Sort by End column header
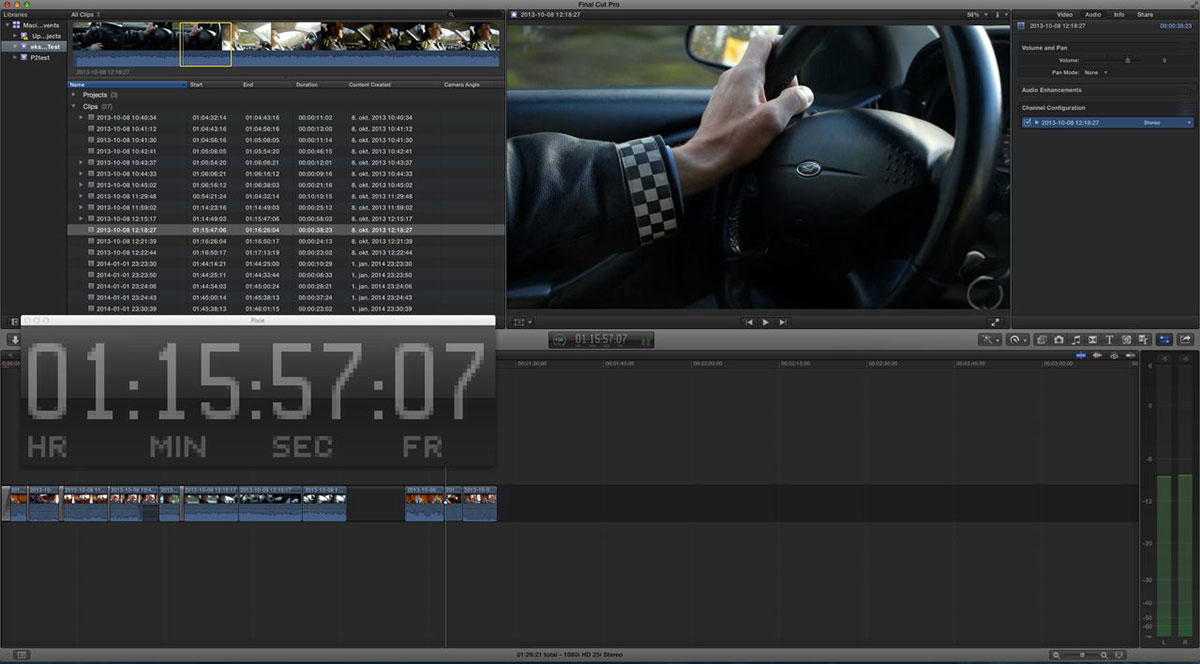1200x664 pixels. [x=267, y=84]
